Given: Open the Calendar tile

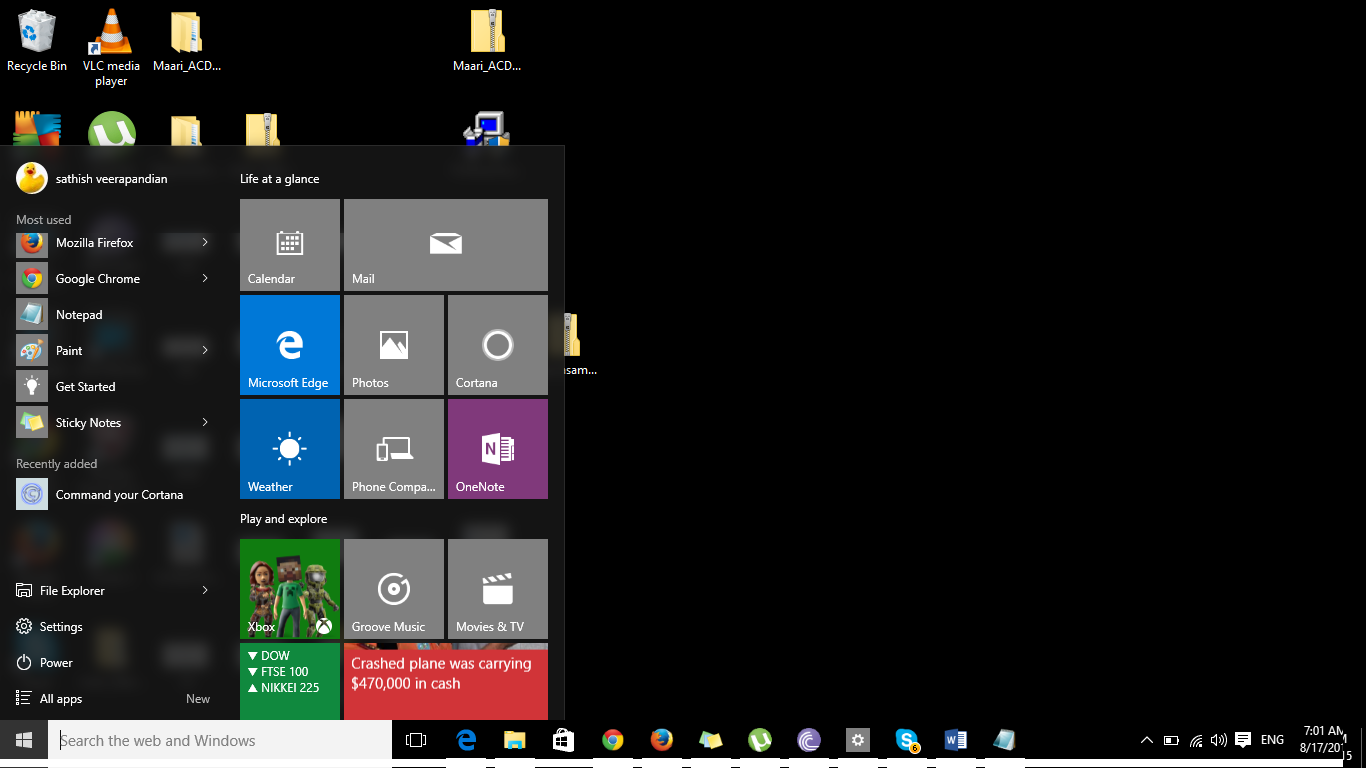Looking at the screenshot, I should pyautogui.click(x=289, y=245).
